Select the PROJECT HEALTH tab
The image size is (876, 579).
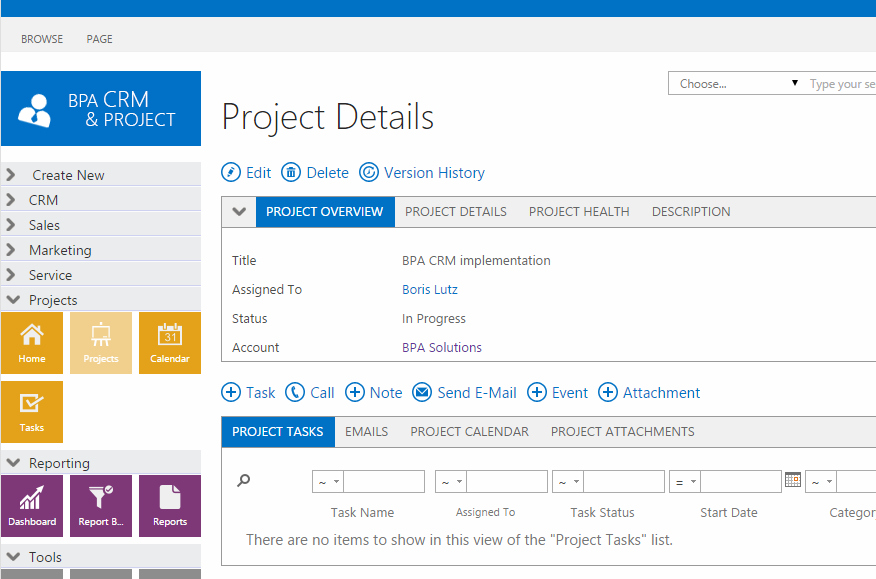click(x=579, y=212)
